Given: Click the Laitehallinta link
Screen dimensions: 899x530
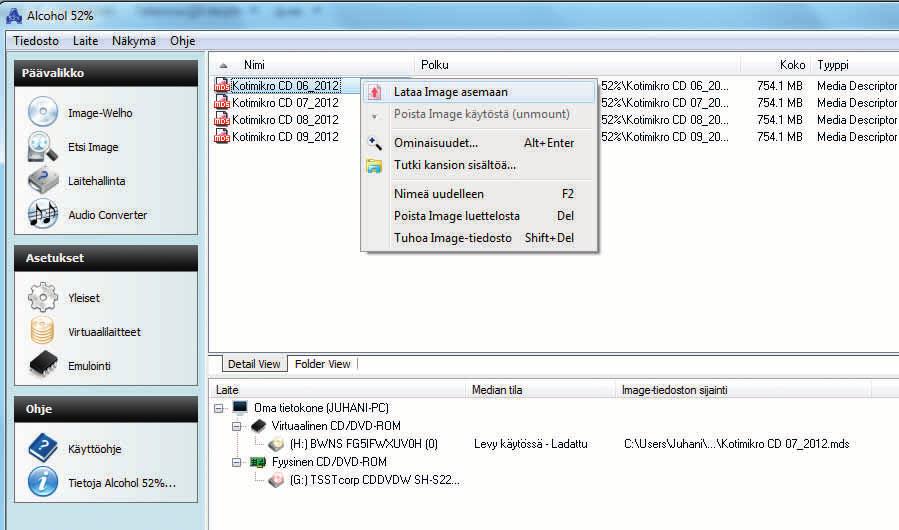Looking at the screenshot, I should click(96, 181).
